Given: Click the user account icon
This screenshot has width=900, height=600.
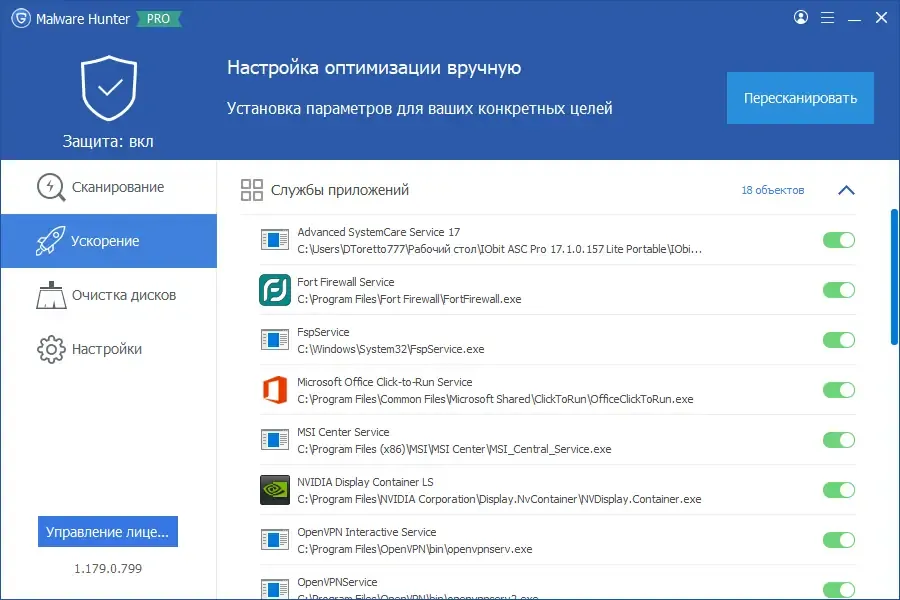Looking at the screenshot, I should point(801,17).
